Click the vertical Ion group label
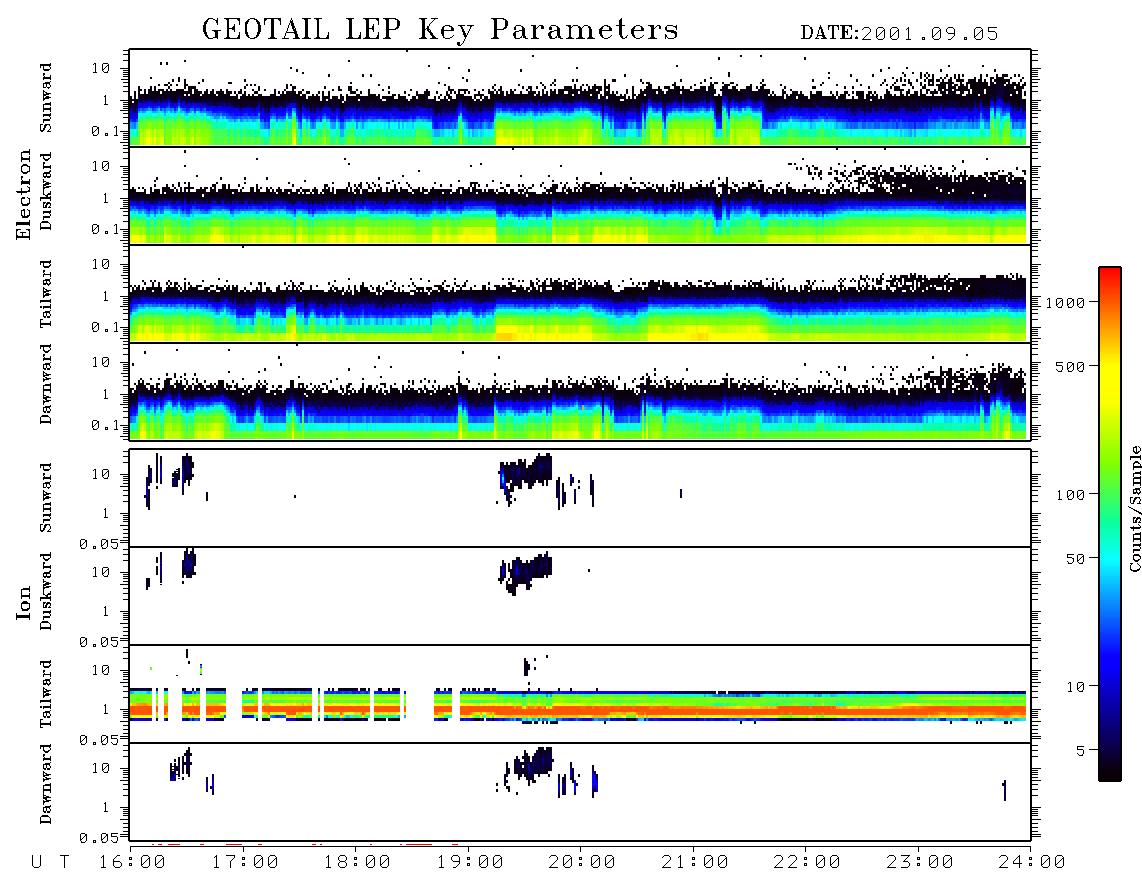Viewport: 1142px width, 880px height. (24, 602)
